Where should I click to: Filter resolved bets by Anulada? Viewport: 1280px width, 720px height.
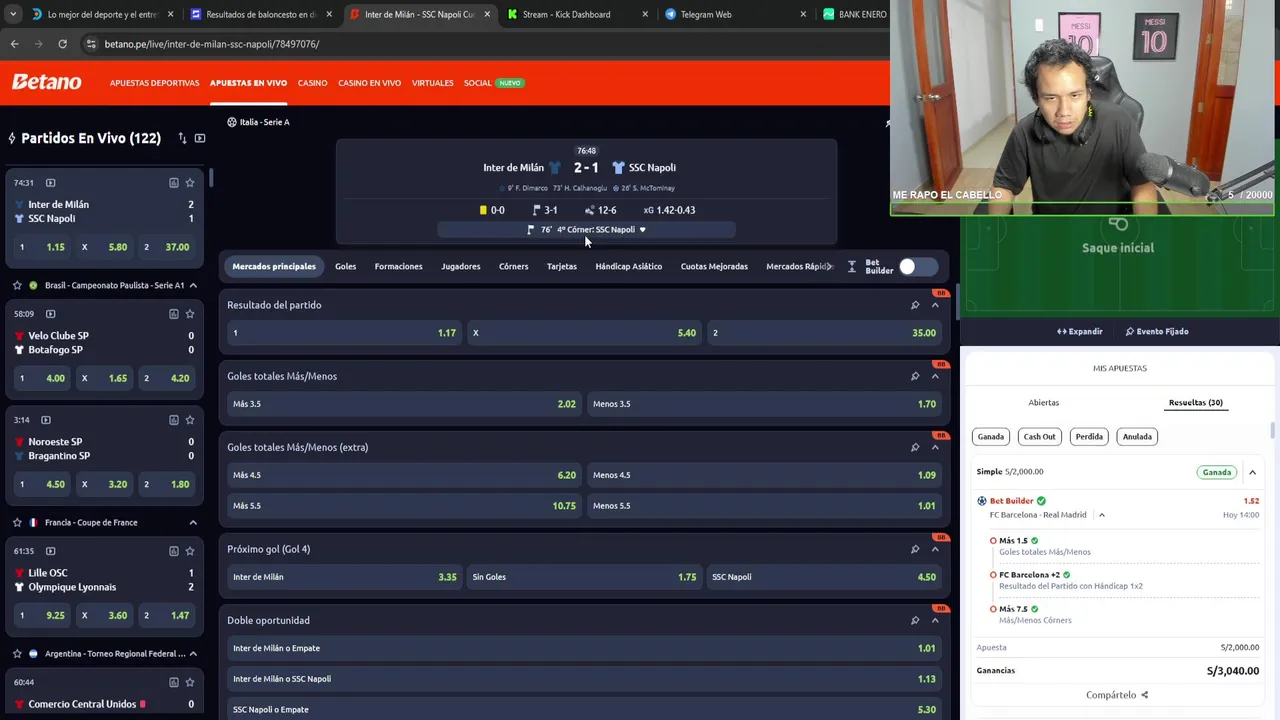[x=1137, y=436]
